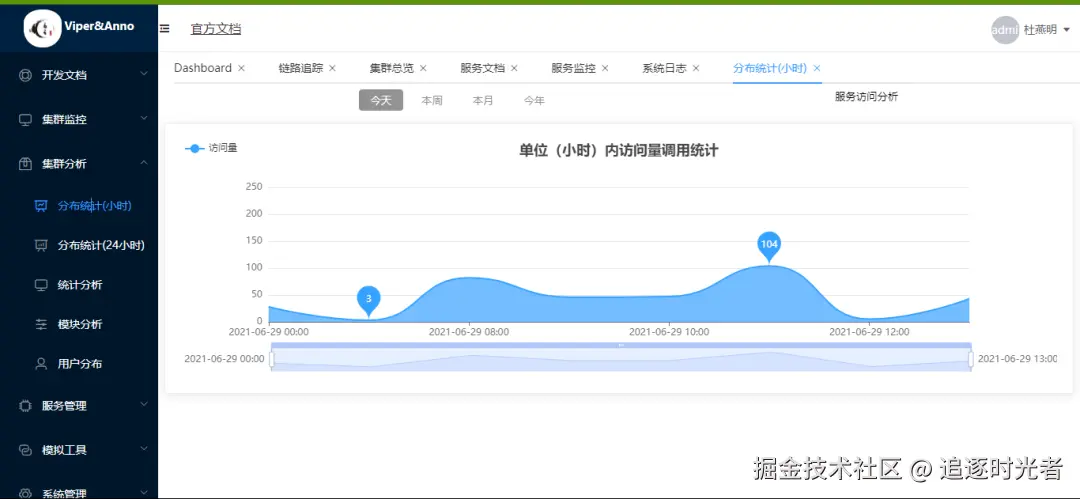1080x499 pixels.
Task: Go to 用户分布 sidebar item
Action: pos(79,364)
